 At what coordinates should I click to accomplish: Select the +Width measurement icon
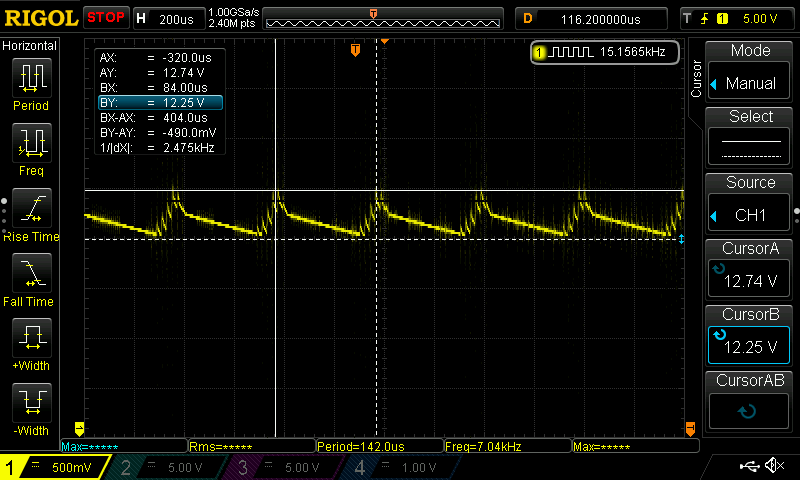(32, 337)
